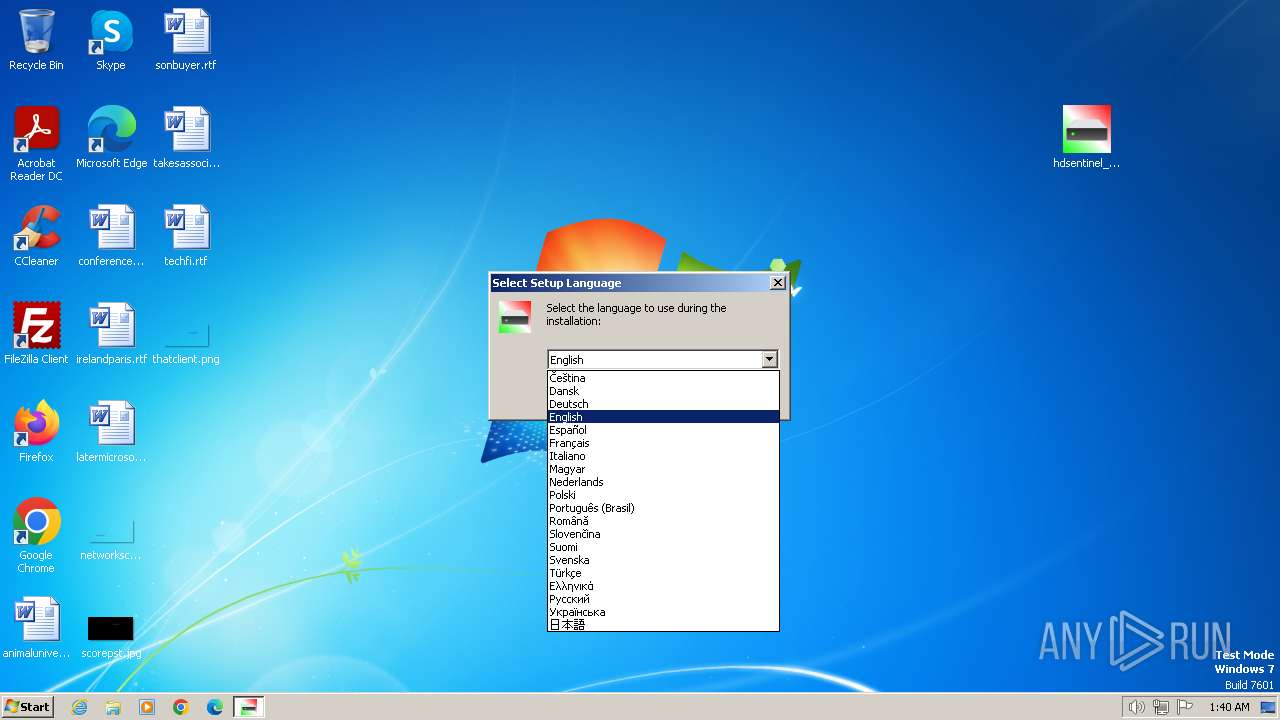This screenshot has height=720, width=1280.
Task: Choose Українська from language list
Action: [663, 612]
